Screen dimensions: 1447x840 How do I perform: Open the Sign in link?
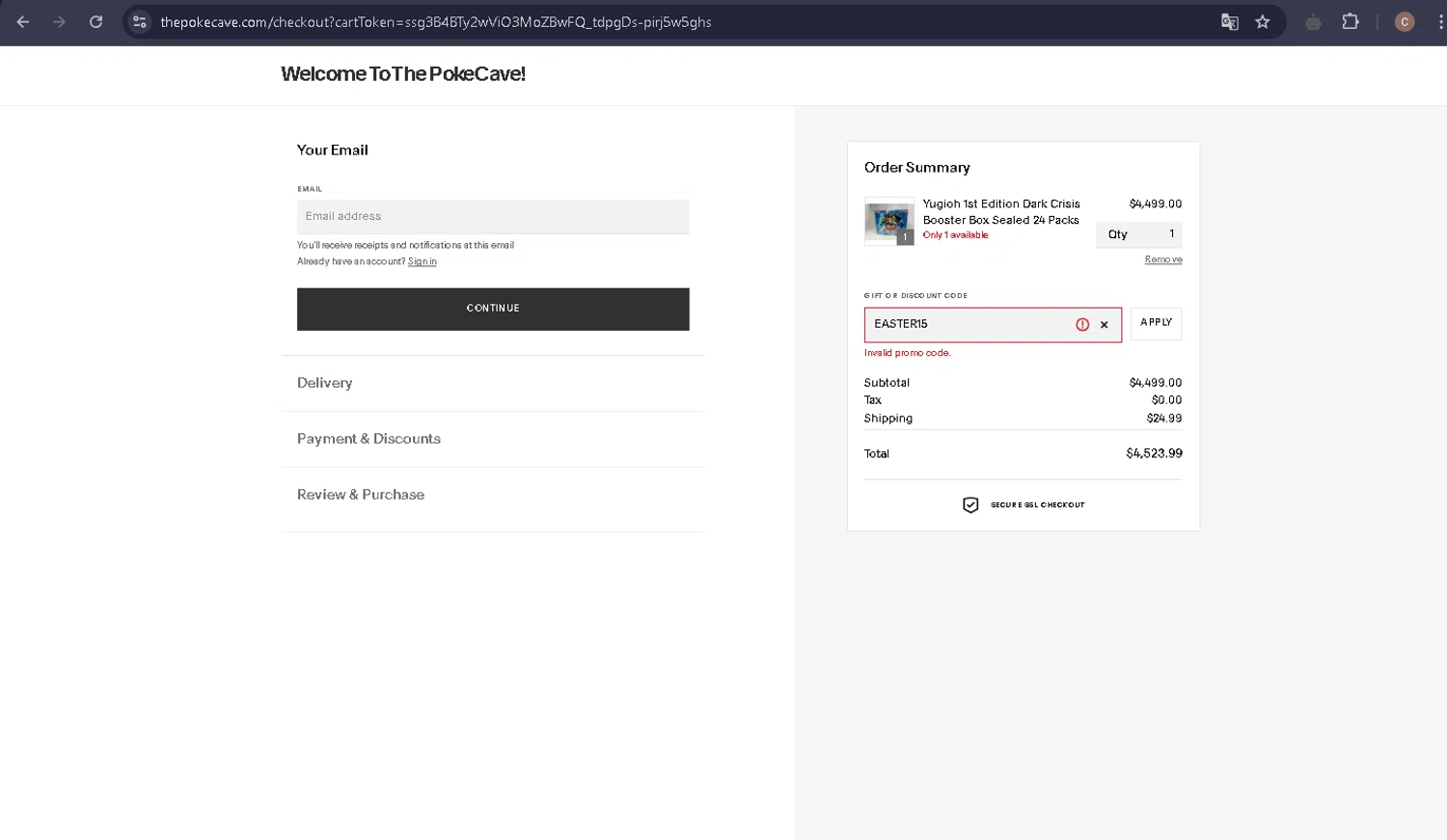pos(422,261)
